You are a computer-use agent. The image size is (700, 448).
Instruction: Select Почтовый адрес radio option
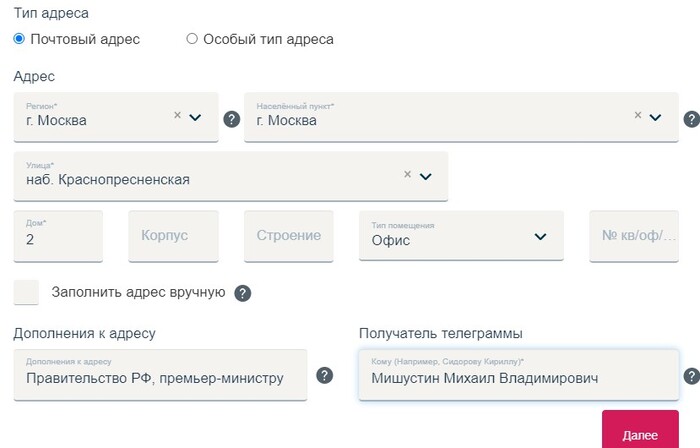[x=19, y=39]
